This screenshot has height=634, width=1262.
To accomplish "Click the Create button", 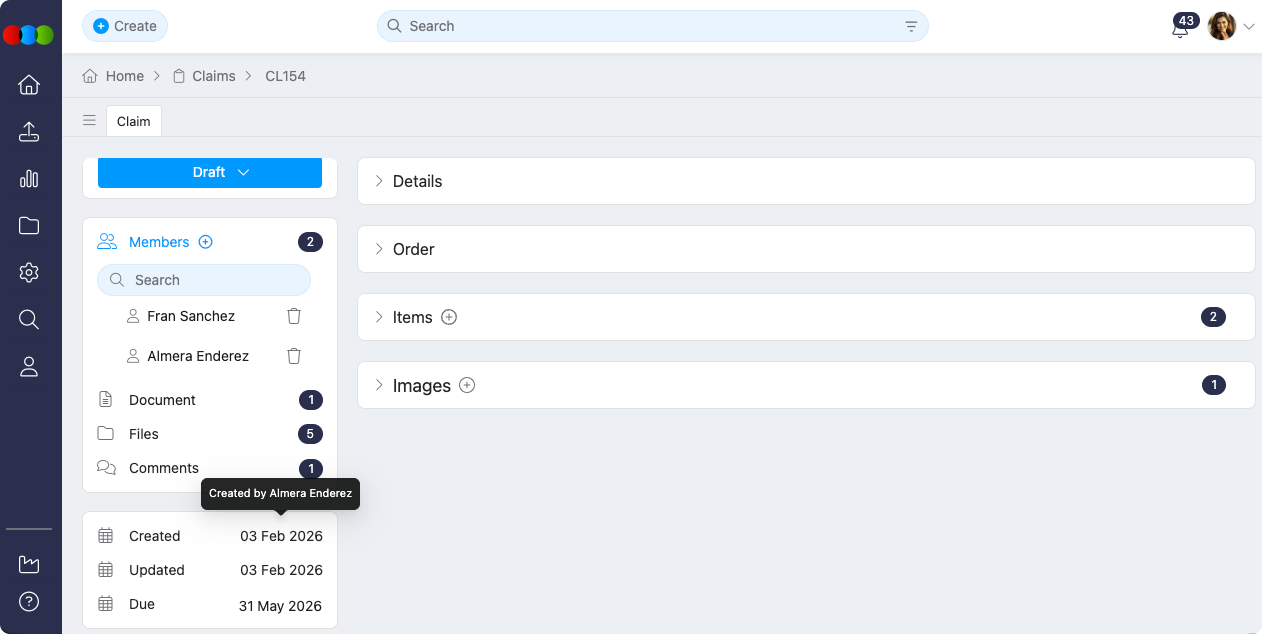I will point(125,26).
